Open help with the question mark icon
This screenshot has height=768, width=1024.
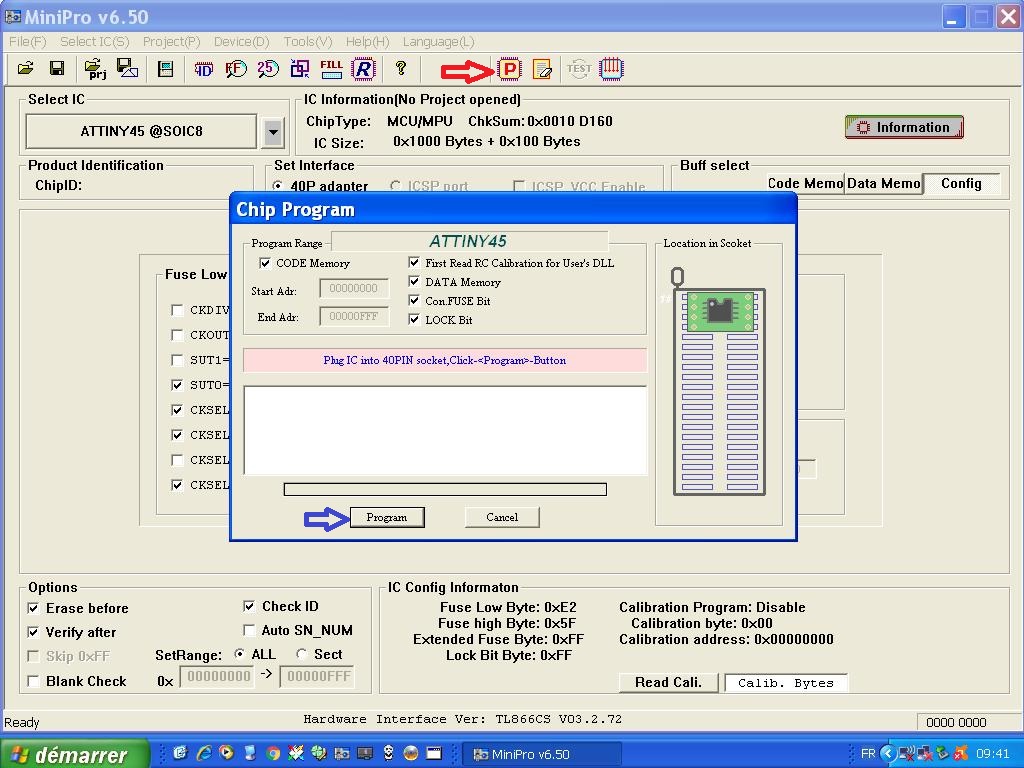click(401, 67)
